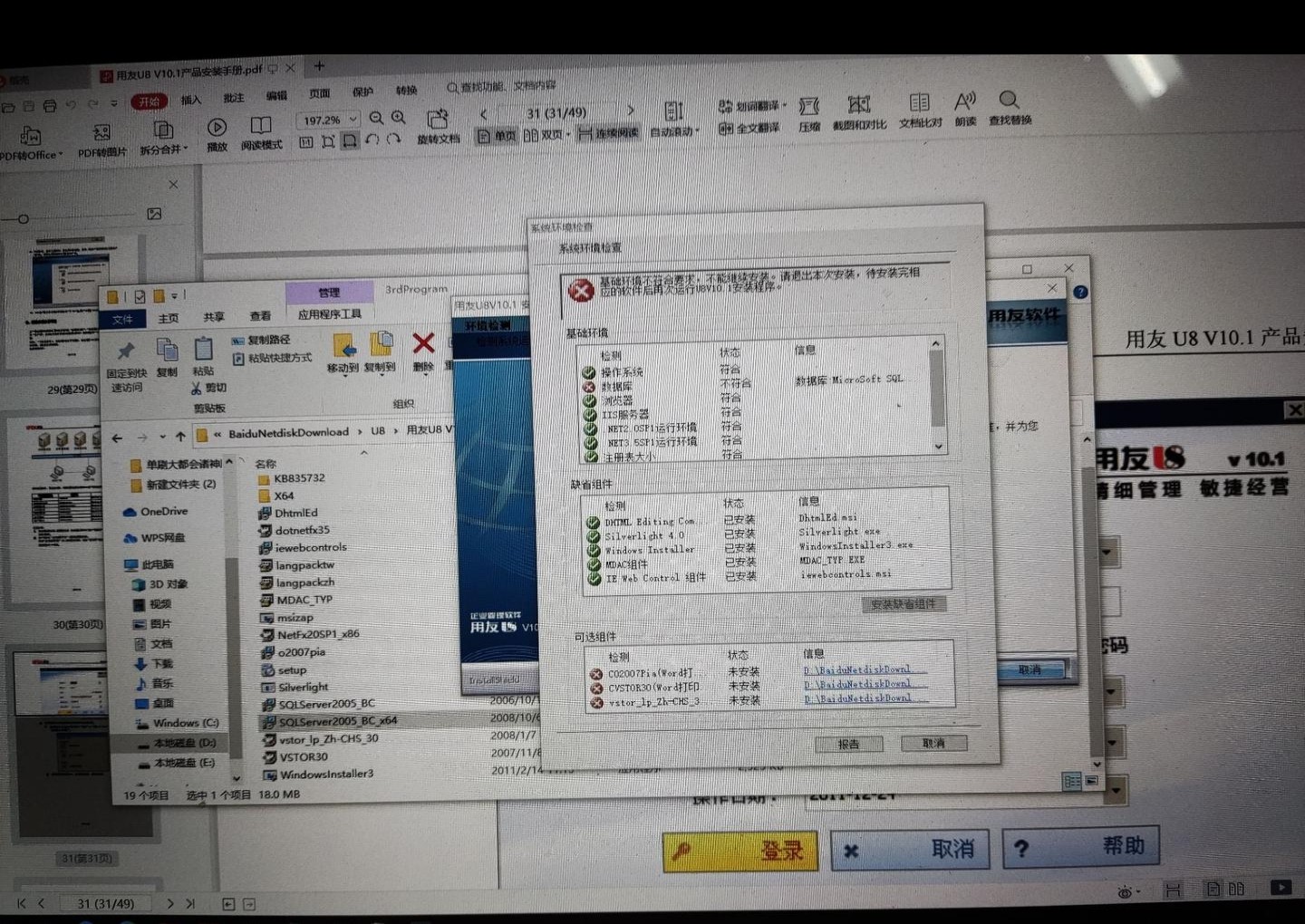Zoom in with the plus magnifier
Image resolution: width=1305 pixels, height=924 pixels.
point(398,118)
